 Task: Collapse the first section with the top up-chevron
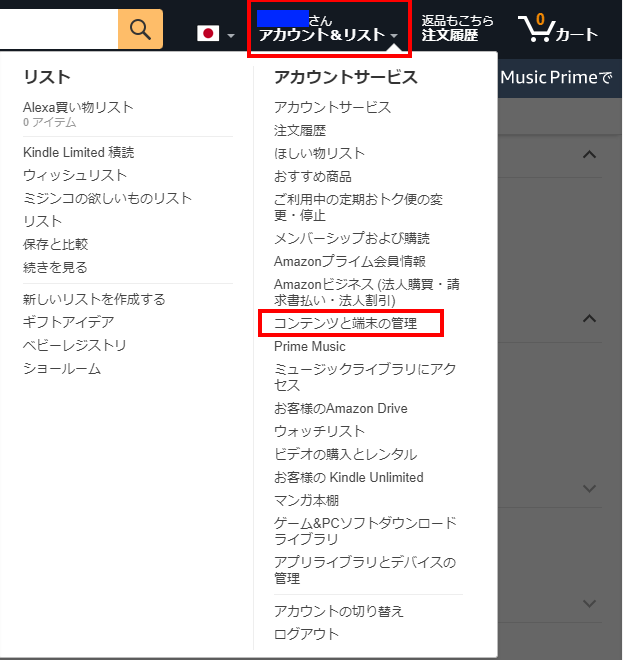point(589,154)
